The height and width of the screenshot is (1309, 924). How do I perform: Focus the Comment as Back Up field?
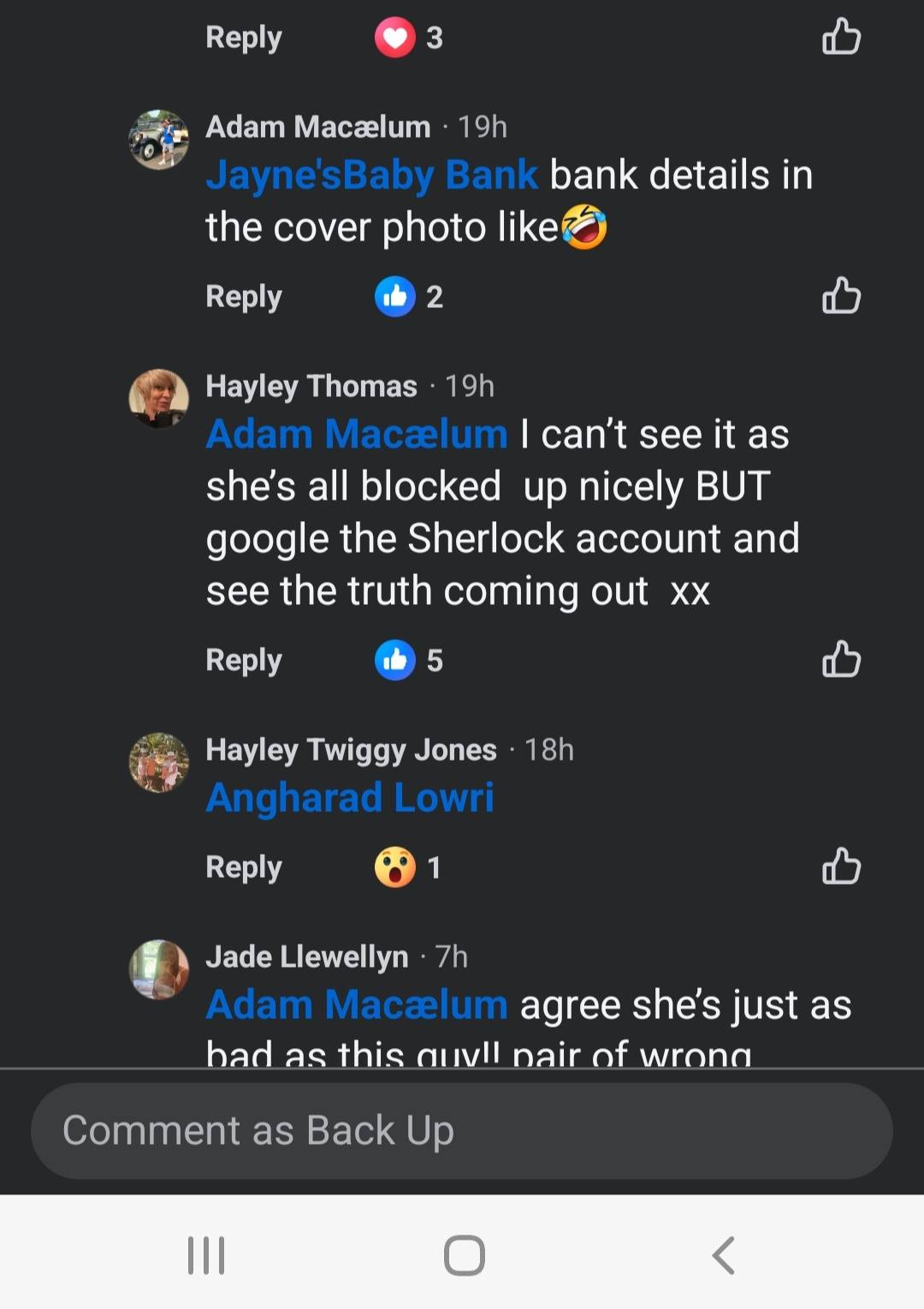tap(462, 1131)
